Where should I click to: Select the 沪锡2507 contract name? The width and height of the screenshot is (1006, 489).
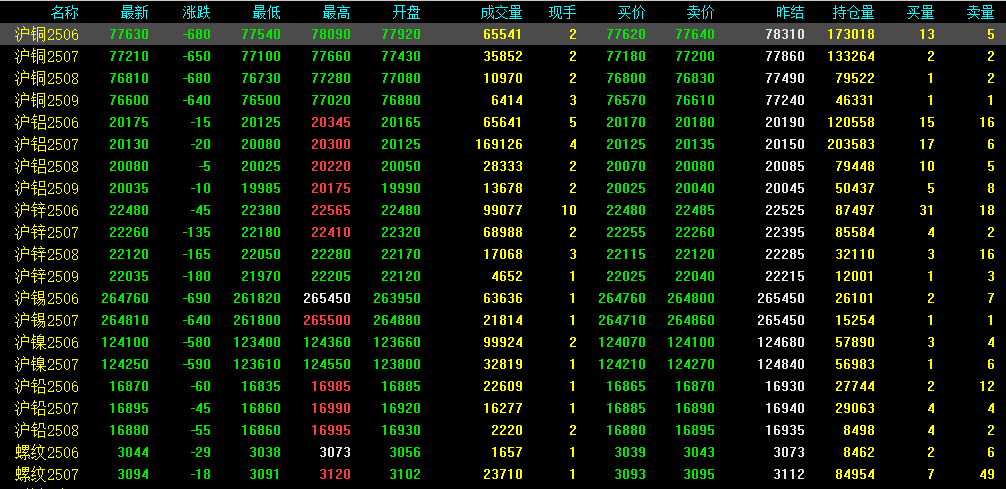(47, 320)
